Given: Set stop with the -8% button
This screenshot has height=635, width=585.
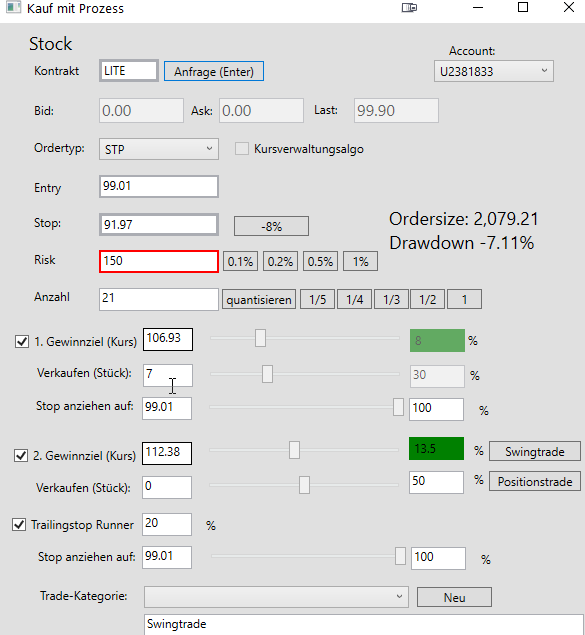Looking at the screenshot, I should [271, 226].
